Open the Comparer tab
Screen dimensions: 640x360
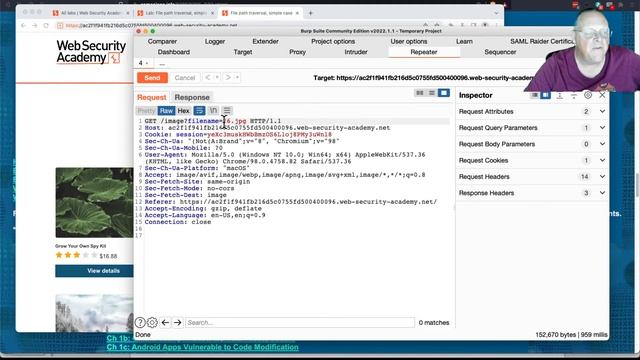click(162, 42)
